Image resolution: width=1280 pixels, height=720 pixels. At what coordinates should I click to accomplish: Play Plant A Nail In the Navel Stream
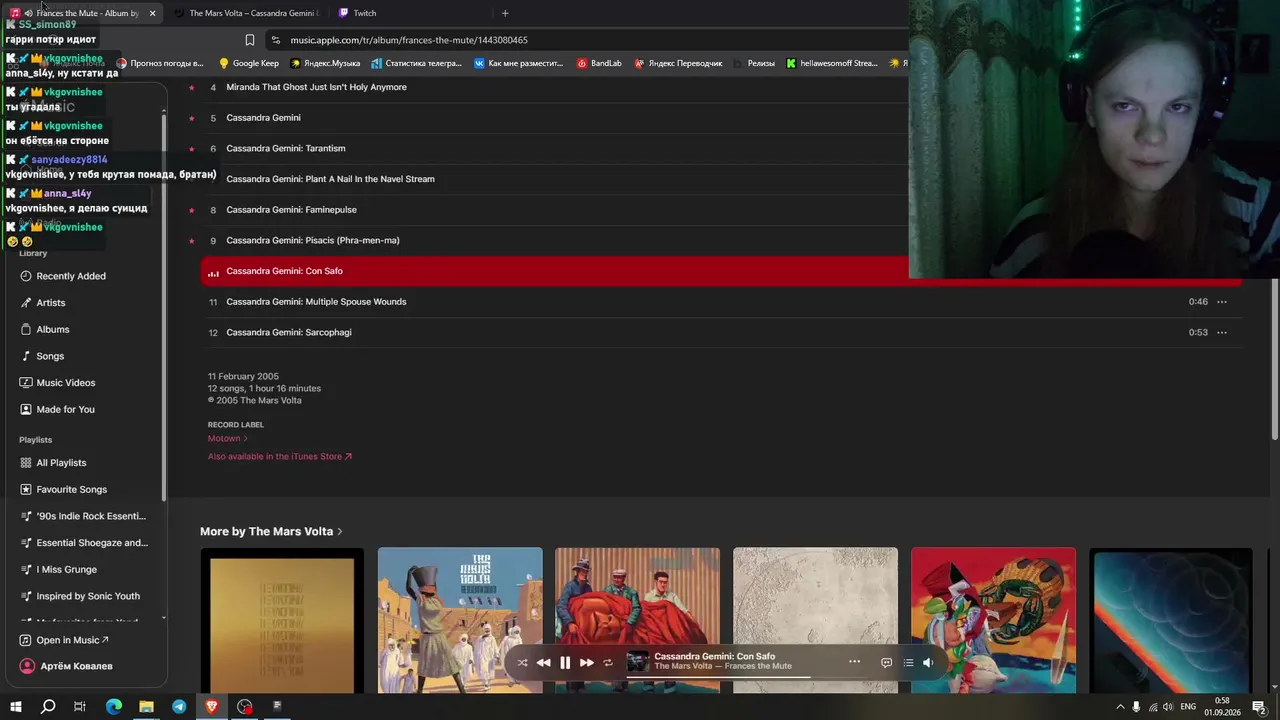tap(330, 179)
